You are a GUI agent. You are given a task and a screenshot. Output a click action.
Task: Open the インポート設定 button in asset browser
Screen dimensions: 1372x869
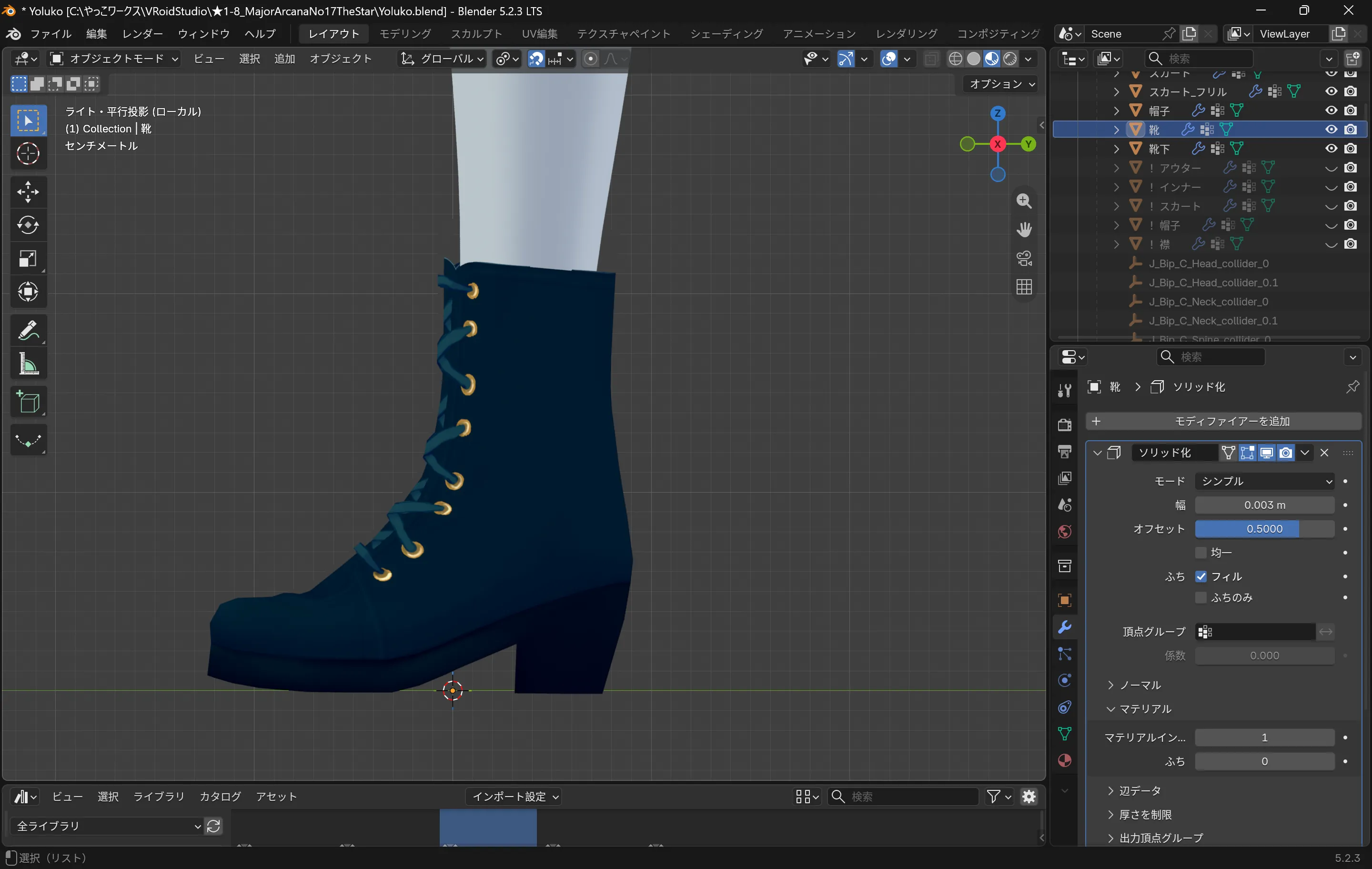point(514,796)
